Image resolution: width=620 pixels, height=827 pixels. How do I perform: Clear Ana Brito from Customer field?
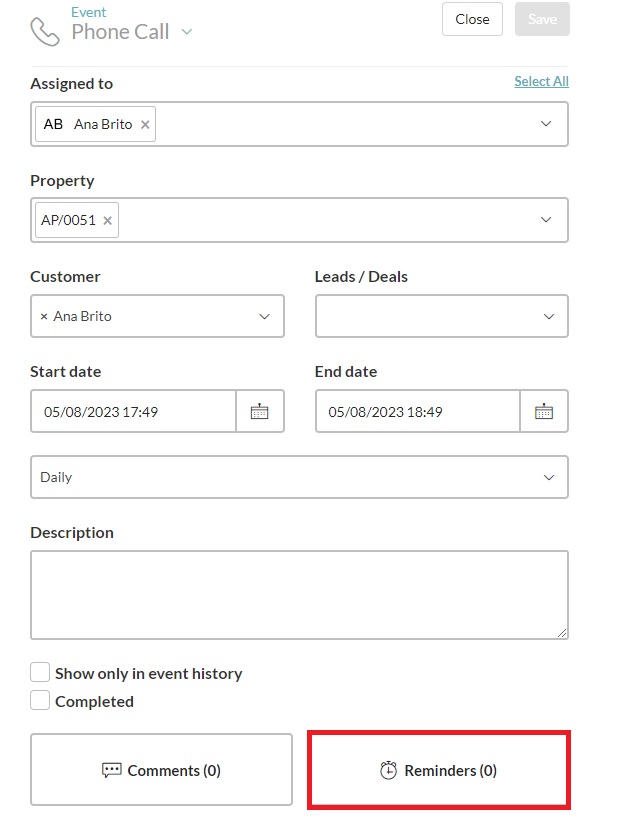coord(43,316)
